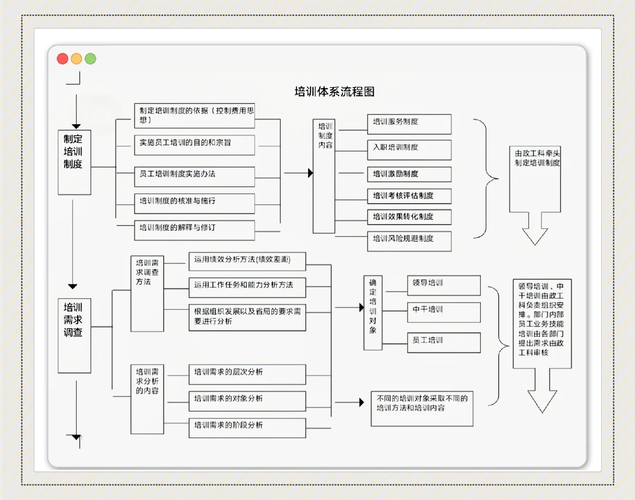Select the 培训需求的层次分析 box
This screenshot has width=635, height=500.
[248, 372]
